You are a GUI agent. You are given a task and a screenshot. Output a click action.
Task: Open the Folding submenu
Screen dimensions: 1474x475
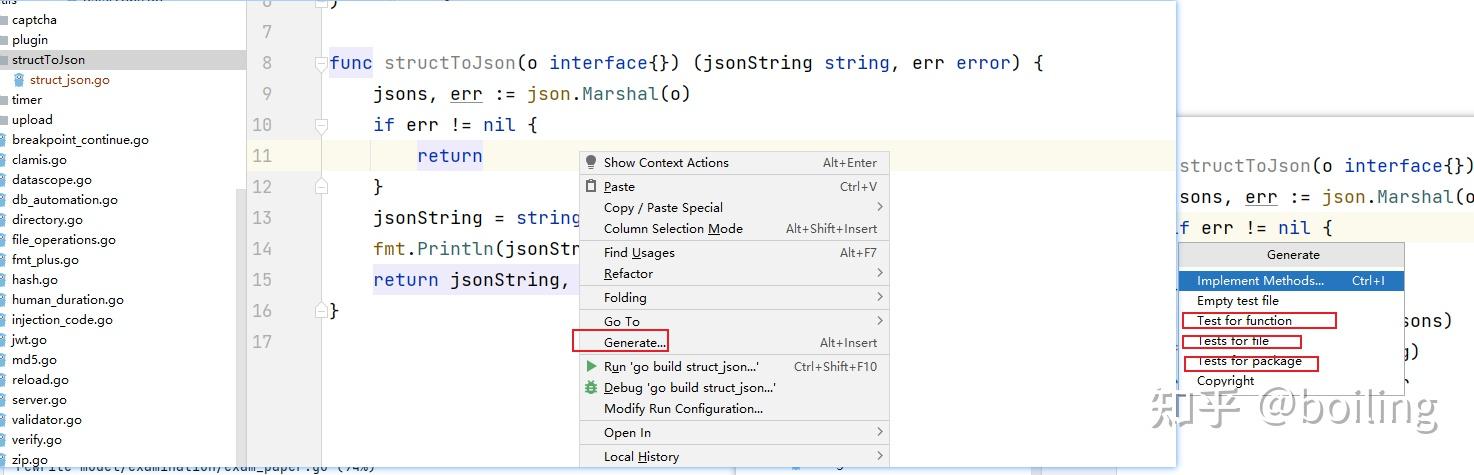click(x=625, y=297)
